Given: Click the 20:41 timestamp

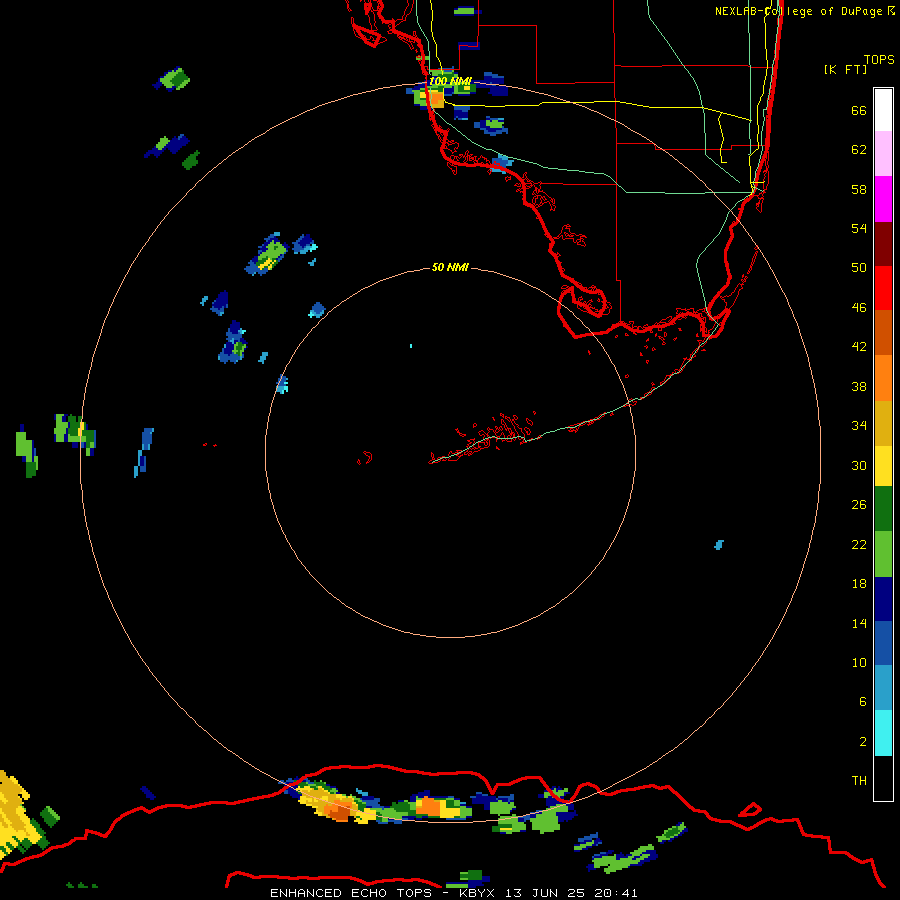Looking at the screenshot, I should [616, 893].
